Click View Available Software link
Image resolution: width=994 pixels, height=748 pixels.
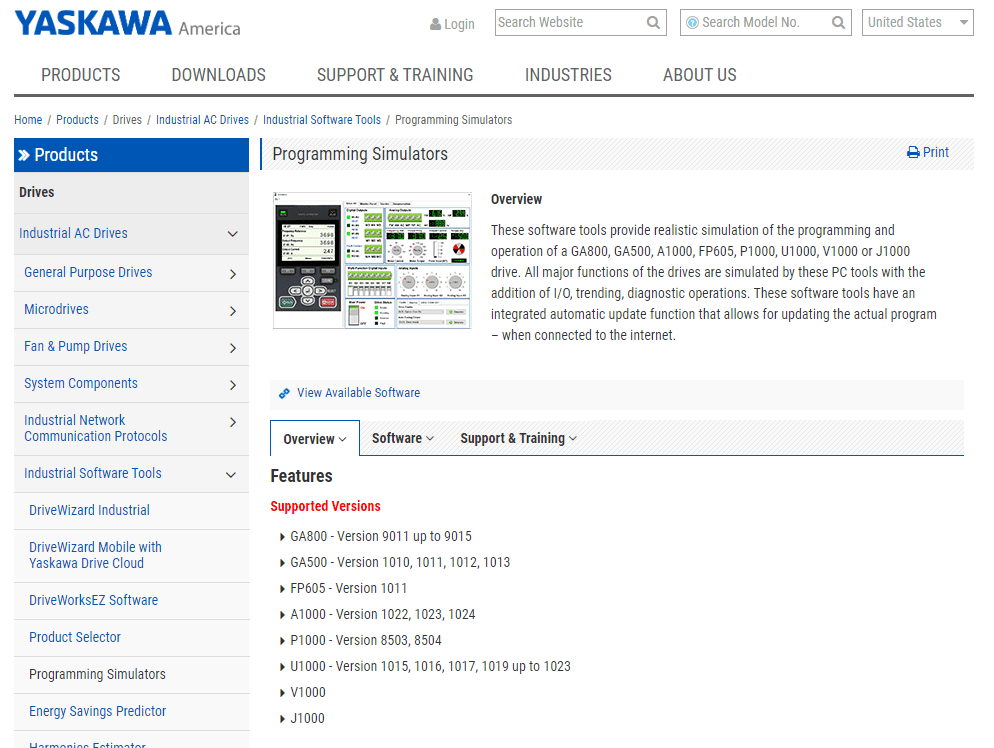(x=358, y=392)
